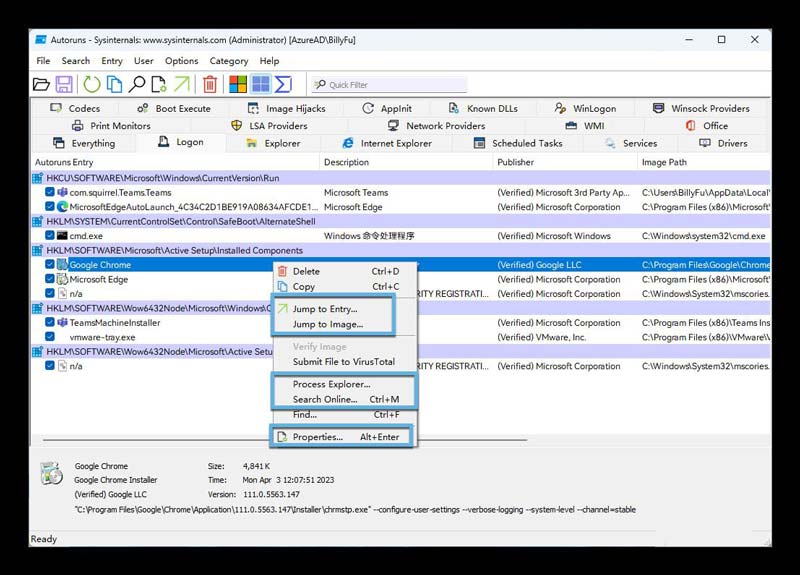Viewport: 800px width, 575px height.
Task: Click the installer icon beside Microsoft Edge entry
Action: (62, 279)
